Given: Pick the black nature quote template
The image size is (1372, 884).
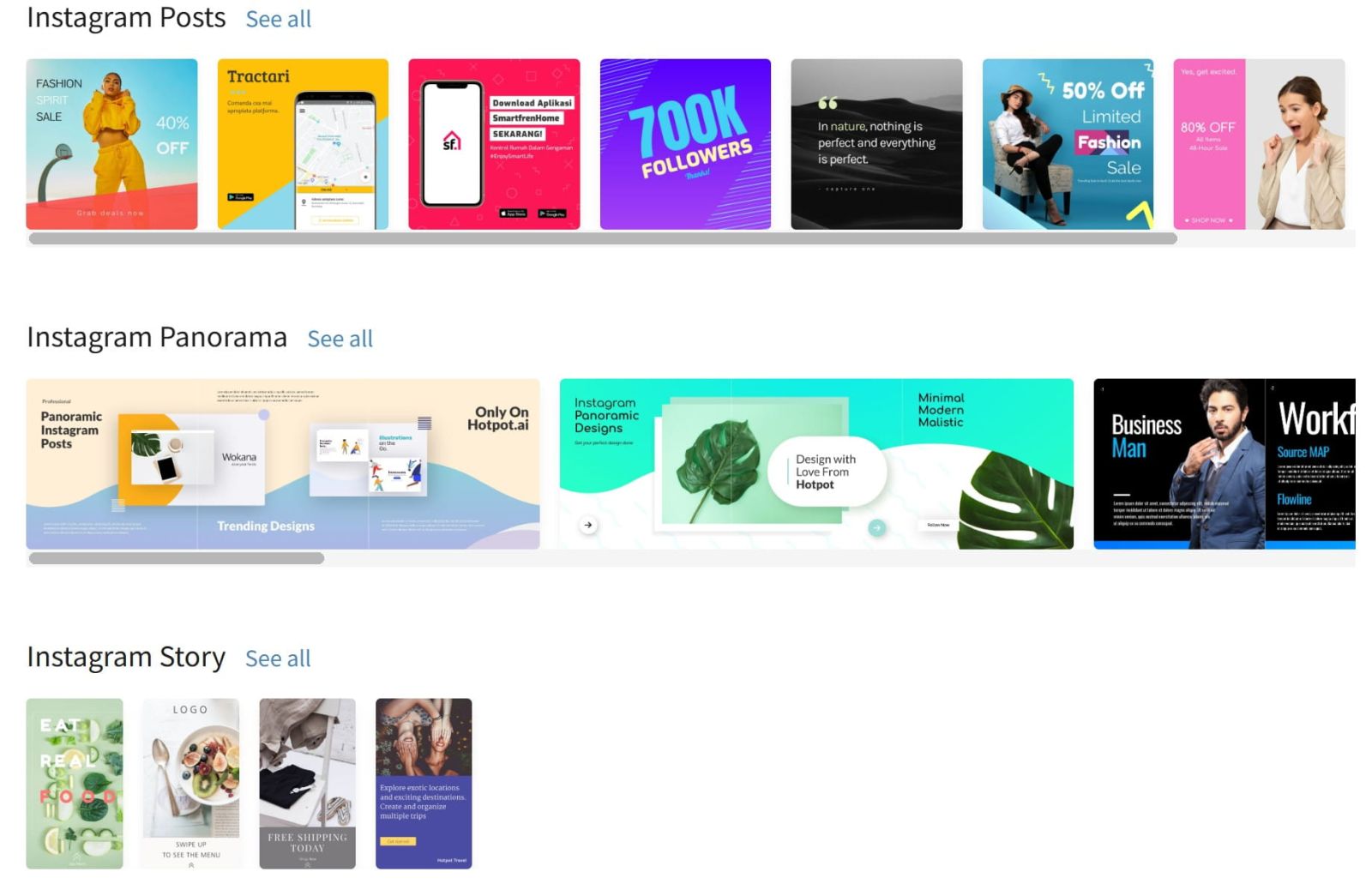Looking at the screenshot, I should pos(876,144).
